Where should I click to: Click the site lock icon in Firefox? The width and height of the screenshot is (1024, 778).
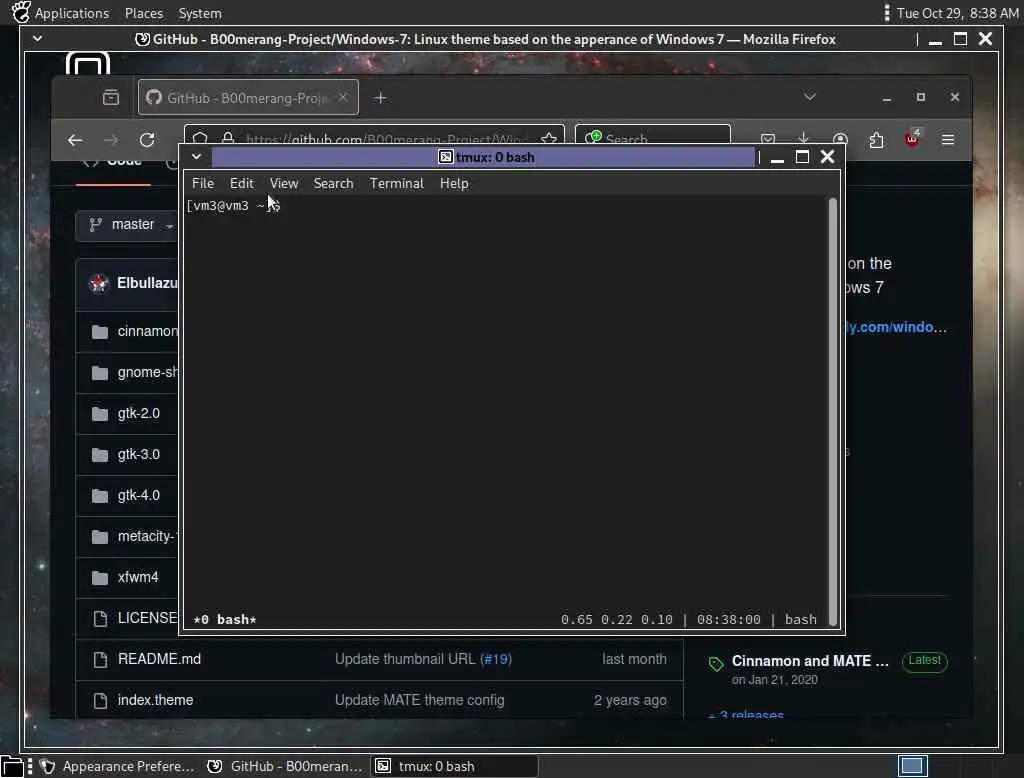[227, 138]
